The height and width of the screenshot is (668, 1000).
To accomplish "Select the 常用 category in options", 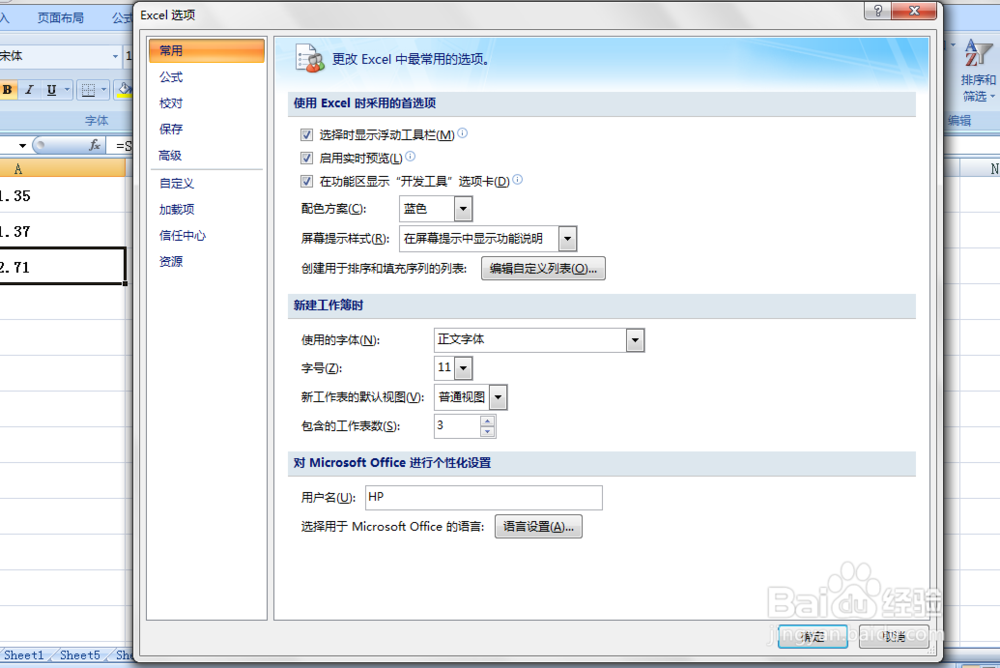I will tap(207, 50).
